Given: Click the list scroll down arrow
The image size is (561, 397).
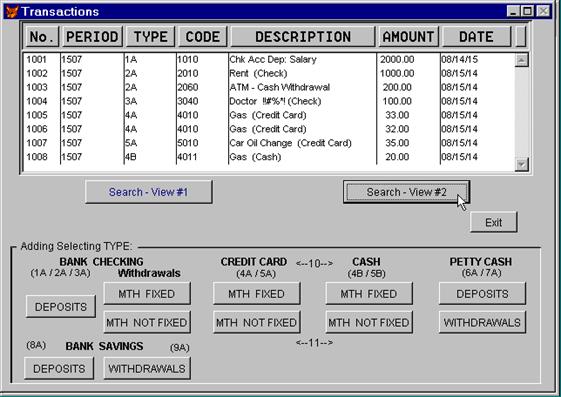Looking at the screenshot, I should coord(521,165).
